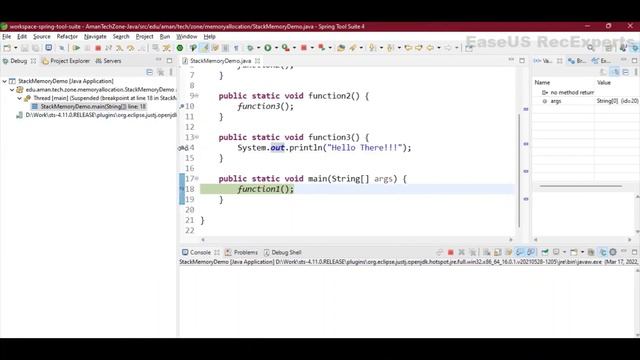Toggle Show Whitespace Characters pilcrow icon
The width and height of the screenshot is (640, 360).
coord(236,48)
